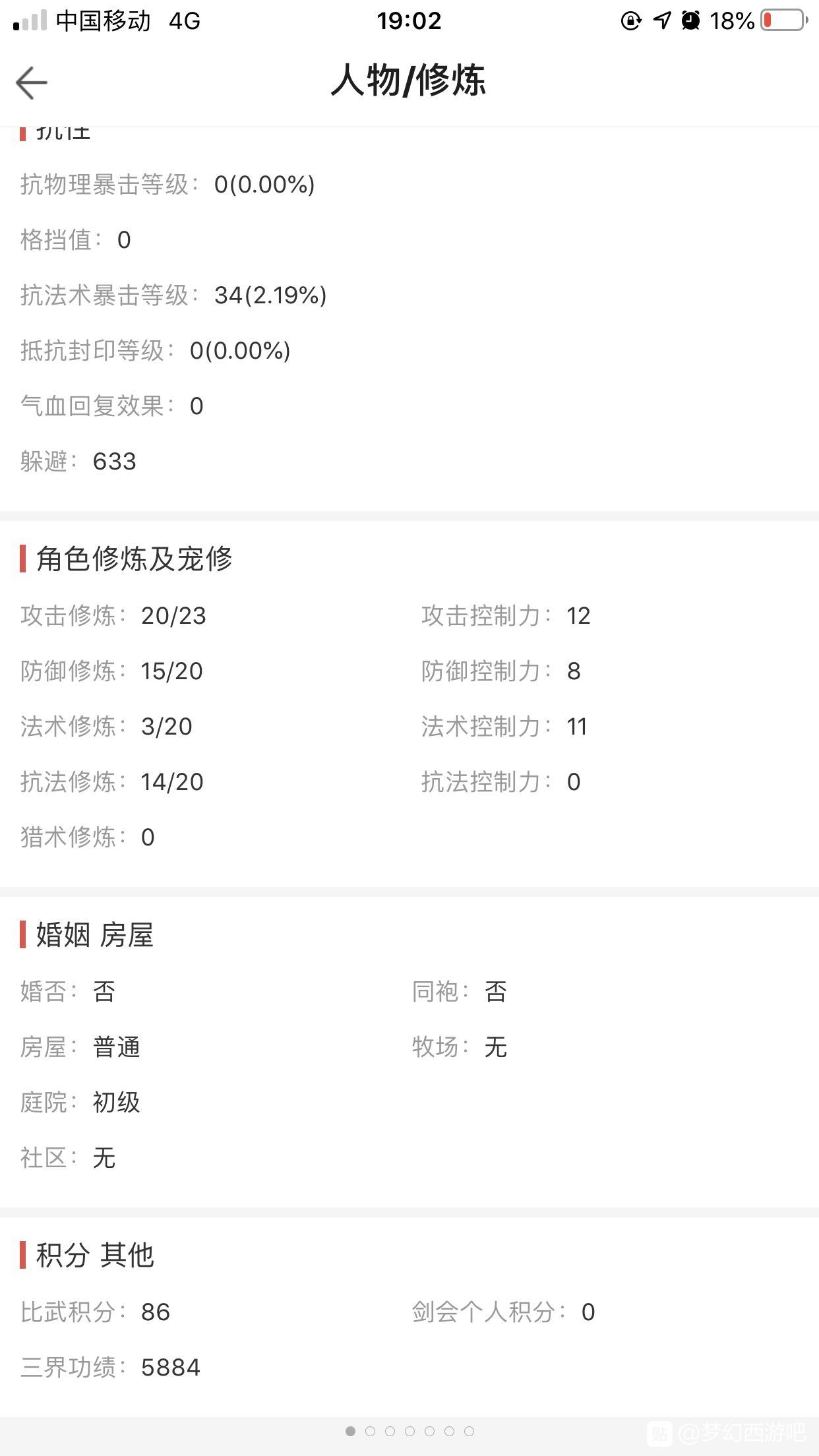Select the last page indicator dot

click(x=469, y=1431)
